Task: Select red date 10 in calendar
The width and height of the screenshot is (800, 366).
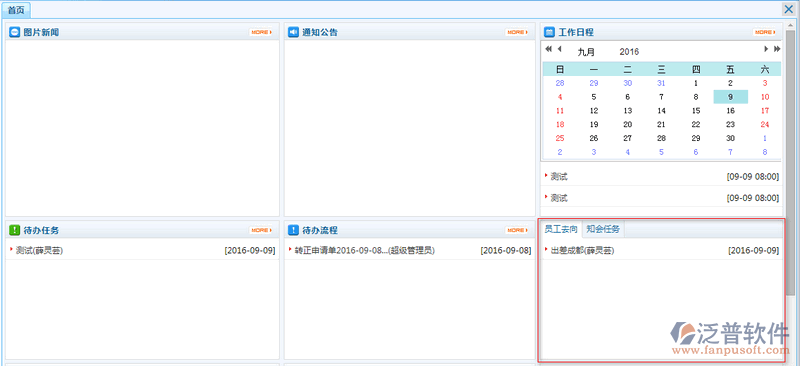Action: (x=765, y=96)
